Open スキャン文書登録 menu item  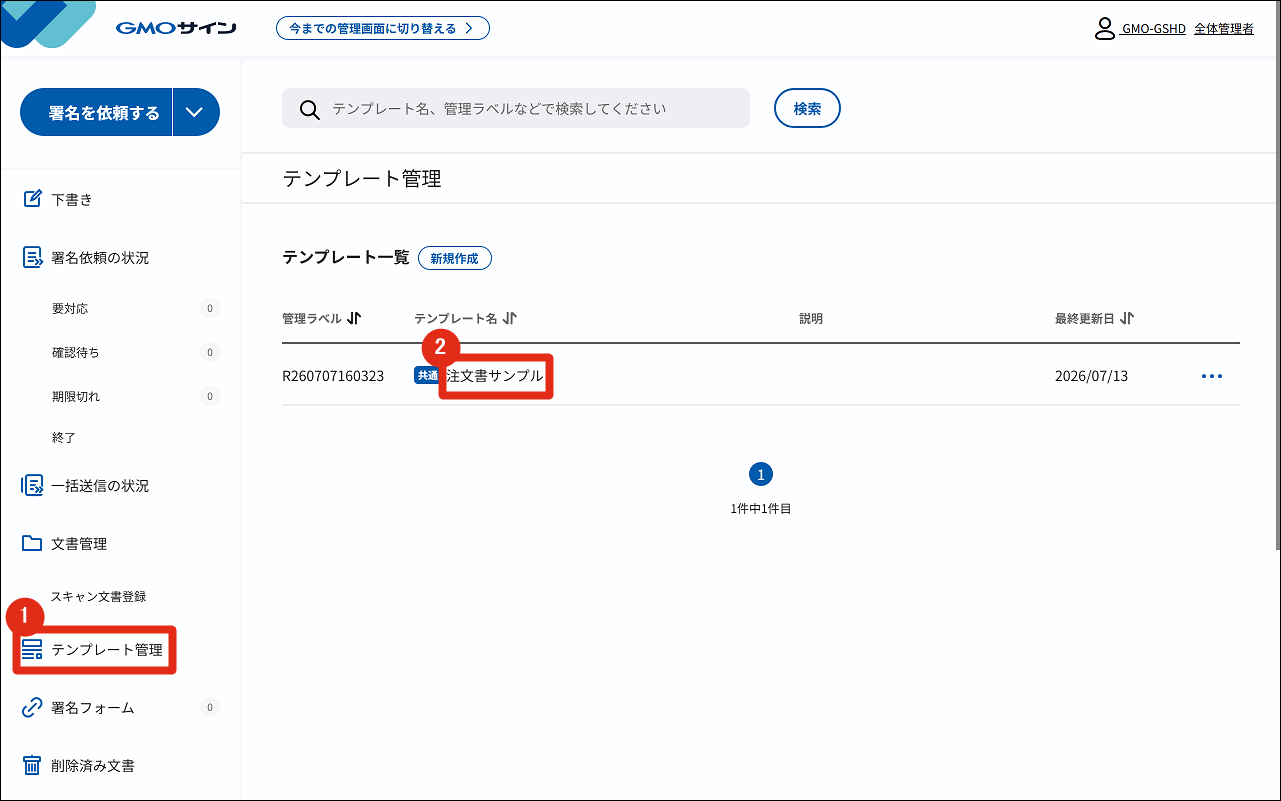point(99,596)
